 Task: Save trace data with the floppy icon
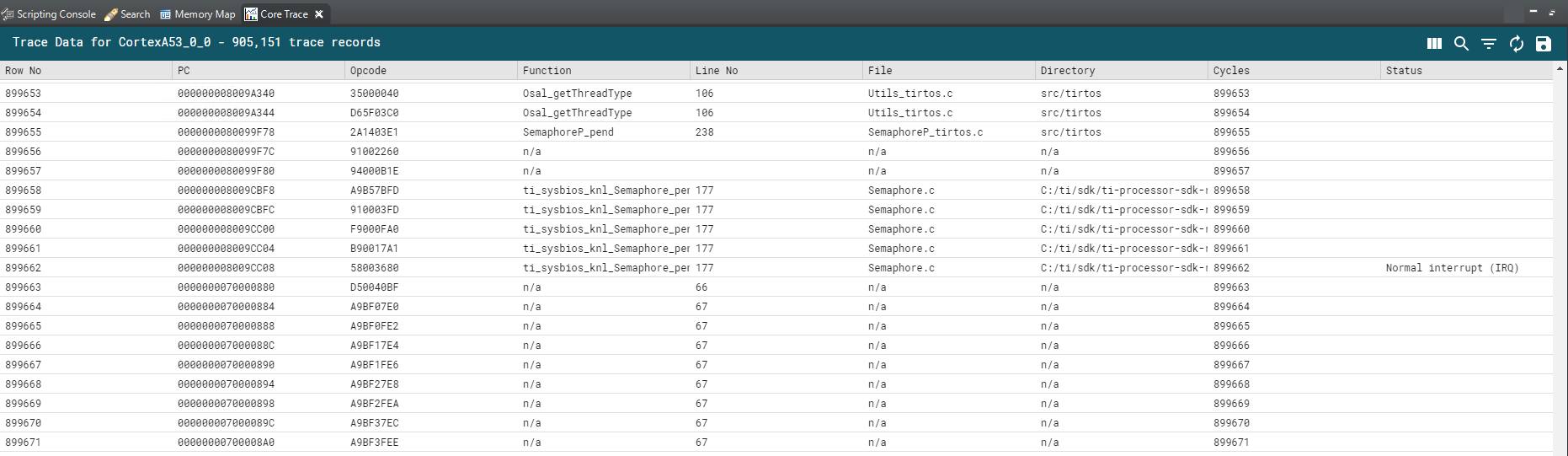pyautogui.click(x=1543, y=43)
